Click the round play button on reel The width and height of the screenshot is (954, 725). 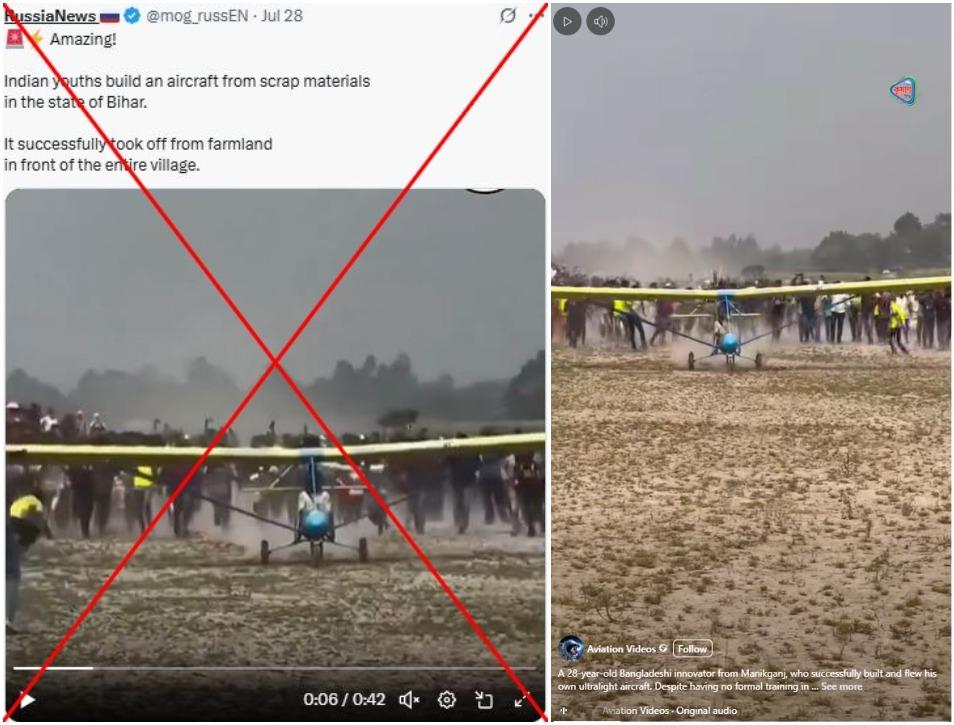tap(567, 22)
